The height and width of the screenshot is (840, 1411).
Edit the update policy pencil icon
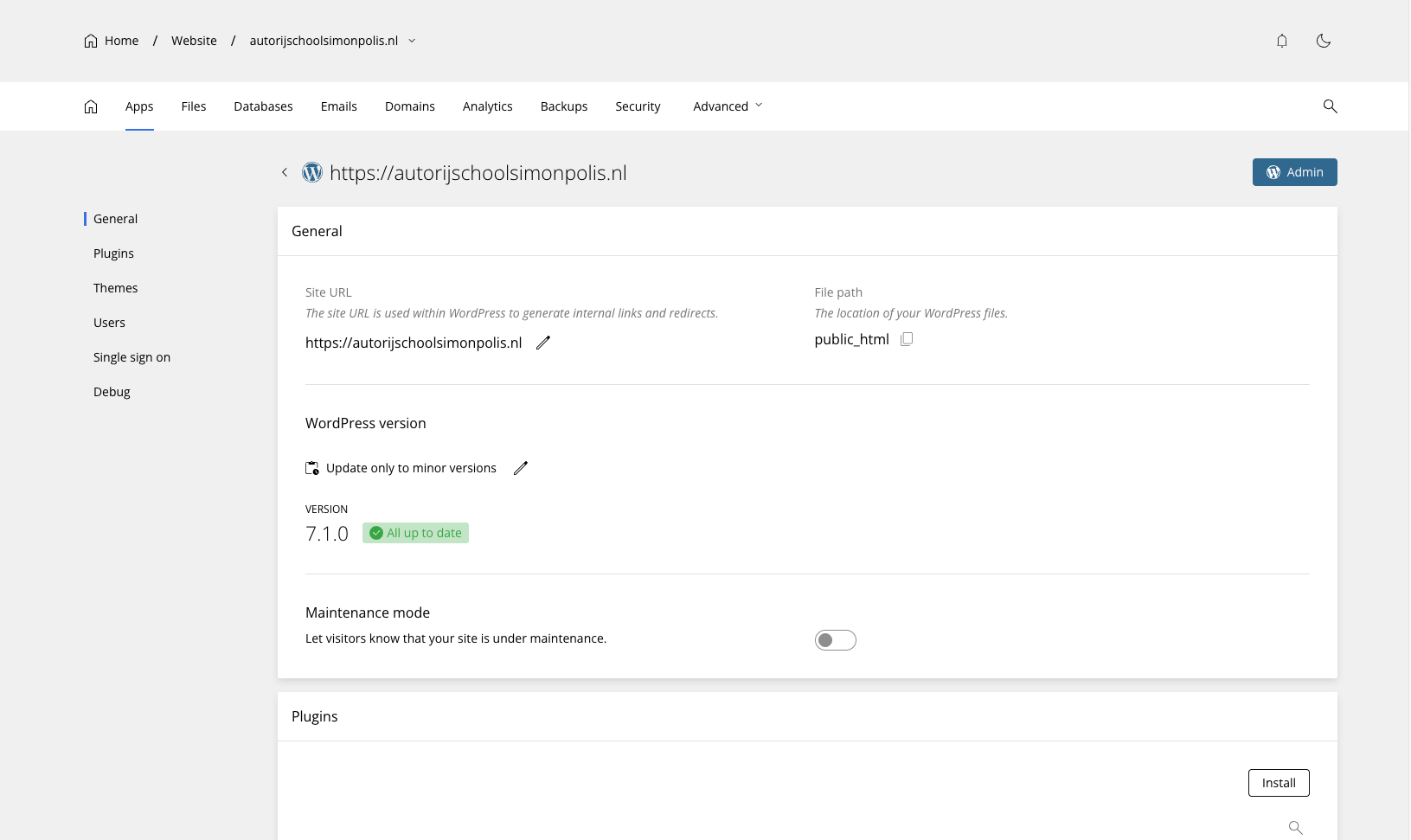point(521,468)
